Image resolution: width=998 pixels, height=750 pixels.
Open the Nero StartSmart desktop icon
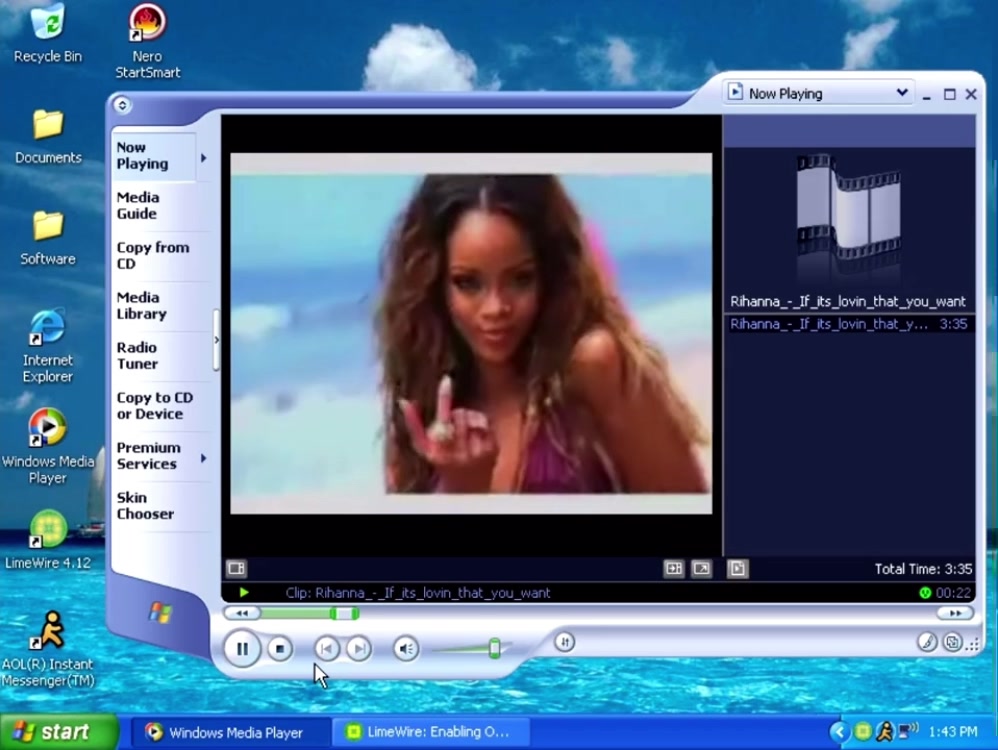click(x=148, y=41)
